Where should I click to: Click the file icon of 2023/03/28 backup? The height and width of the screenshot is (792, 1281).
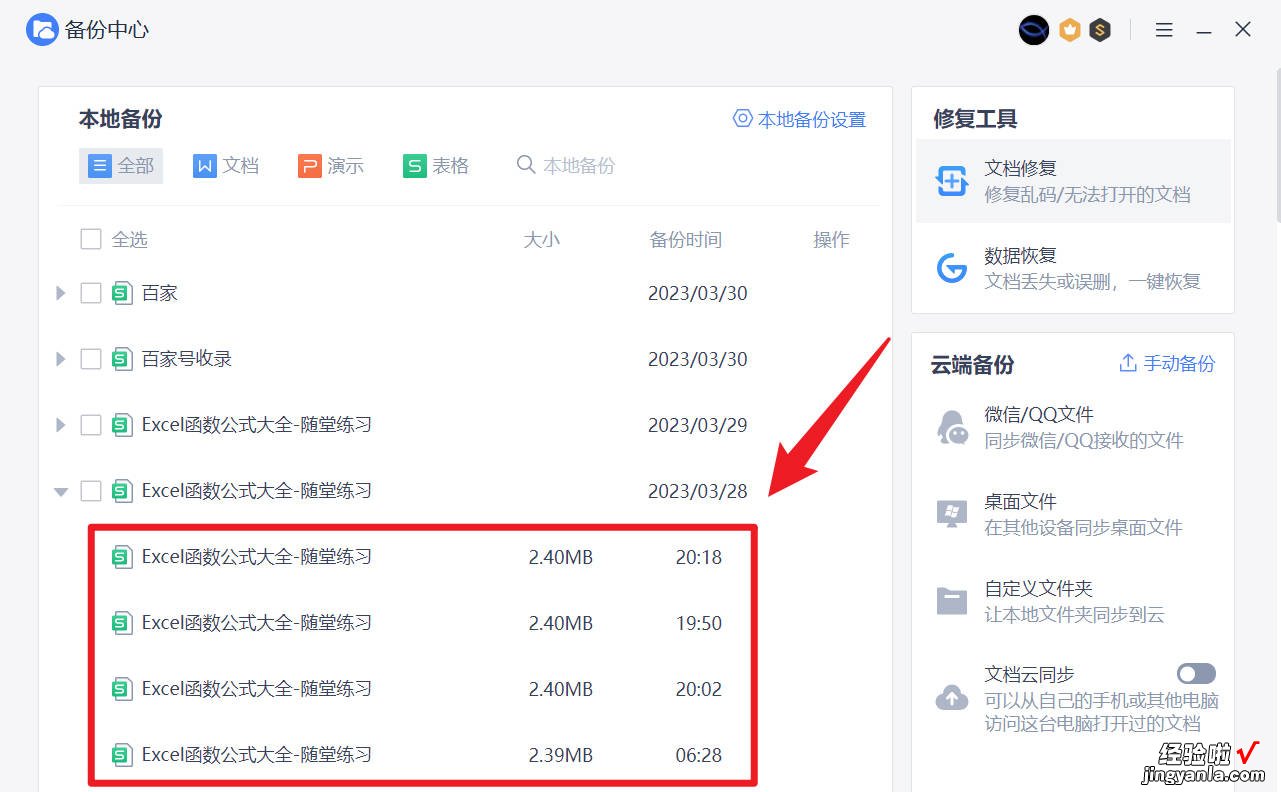point(122,491)
